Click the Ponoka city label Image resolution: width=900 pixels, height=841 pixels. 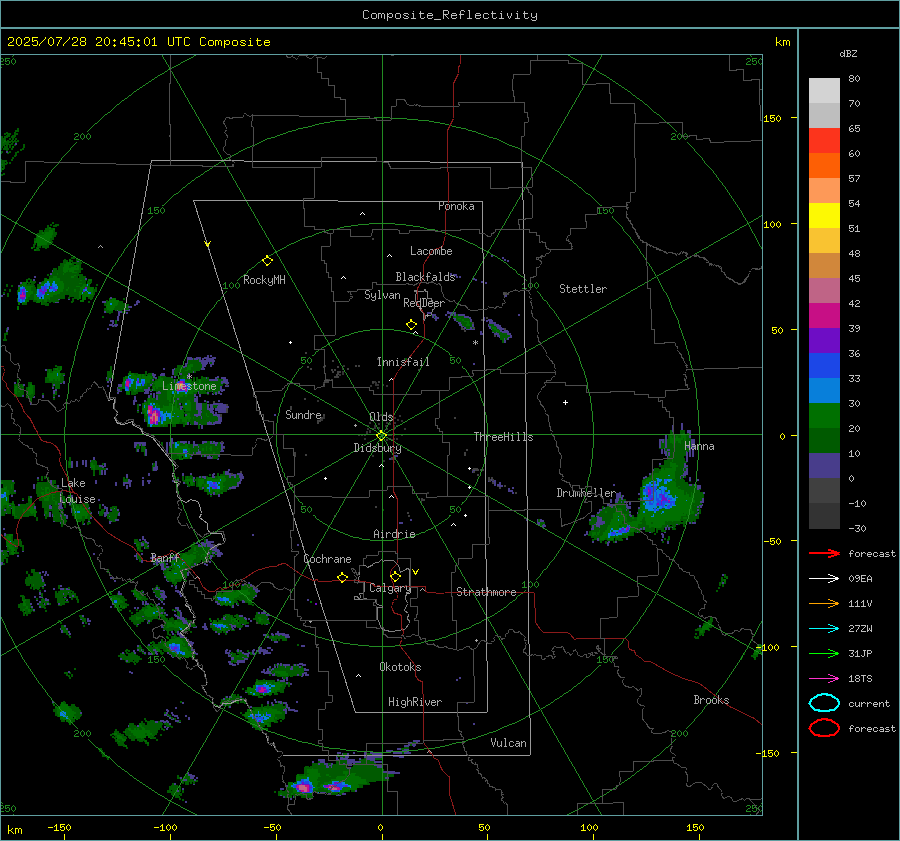click(x=456, y=206)
